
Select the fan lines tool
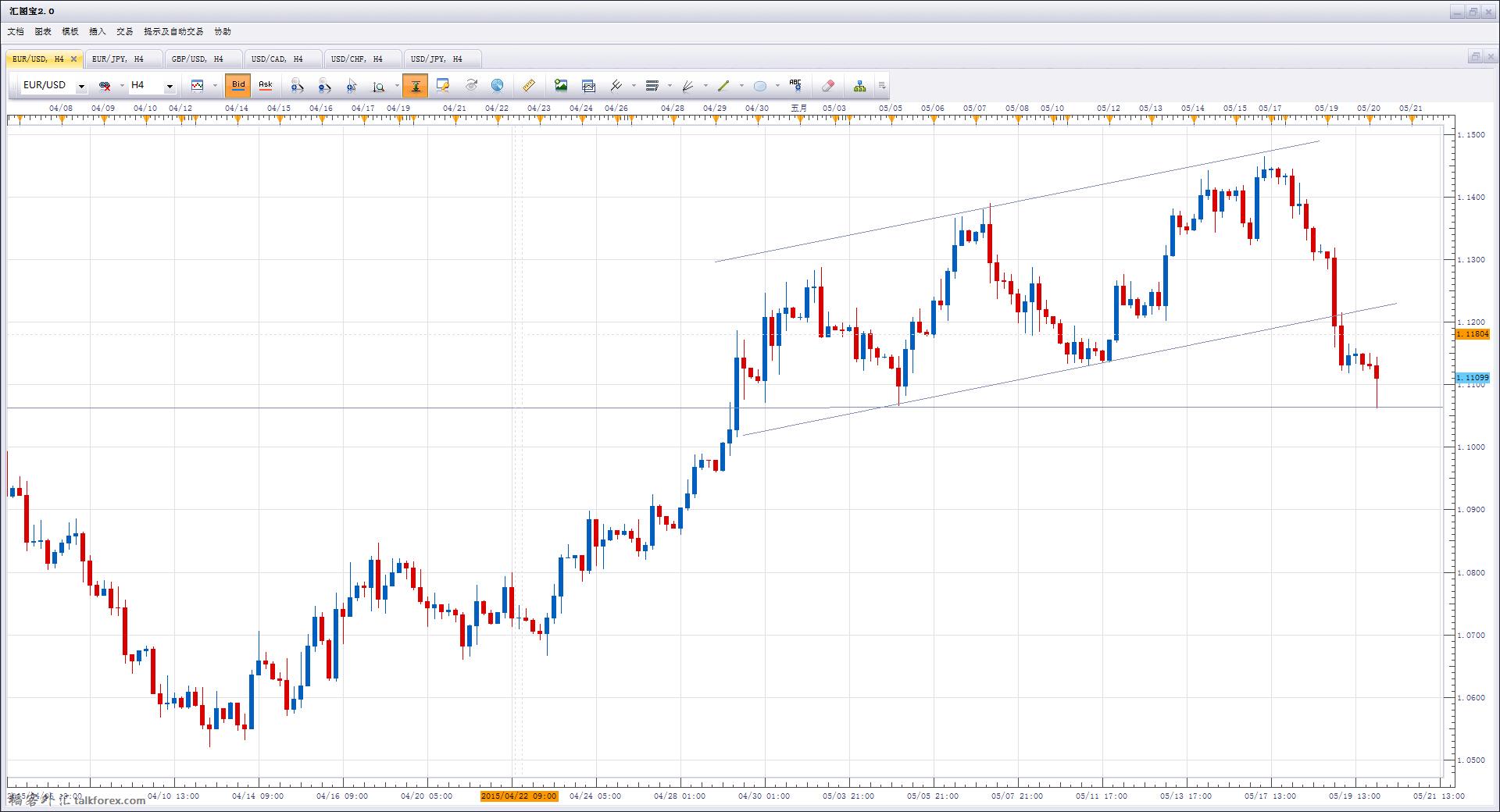(x=688, y=86)
